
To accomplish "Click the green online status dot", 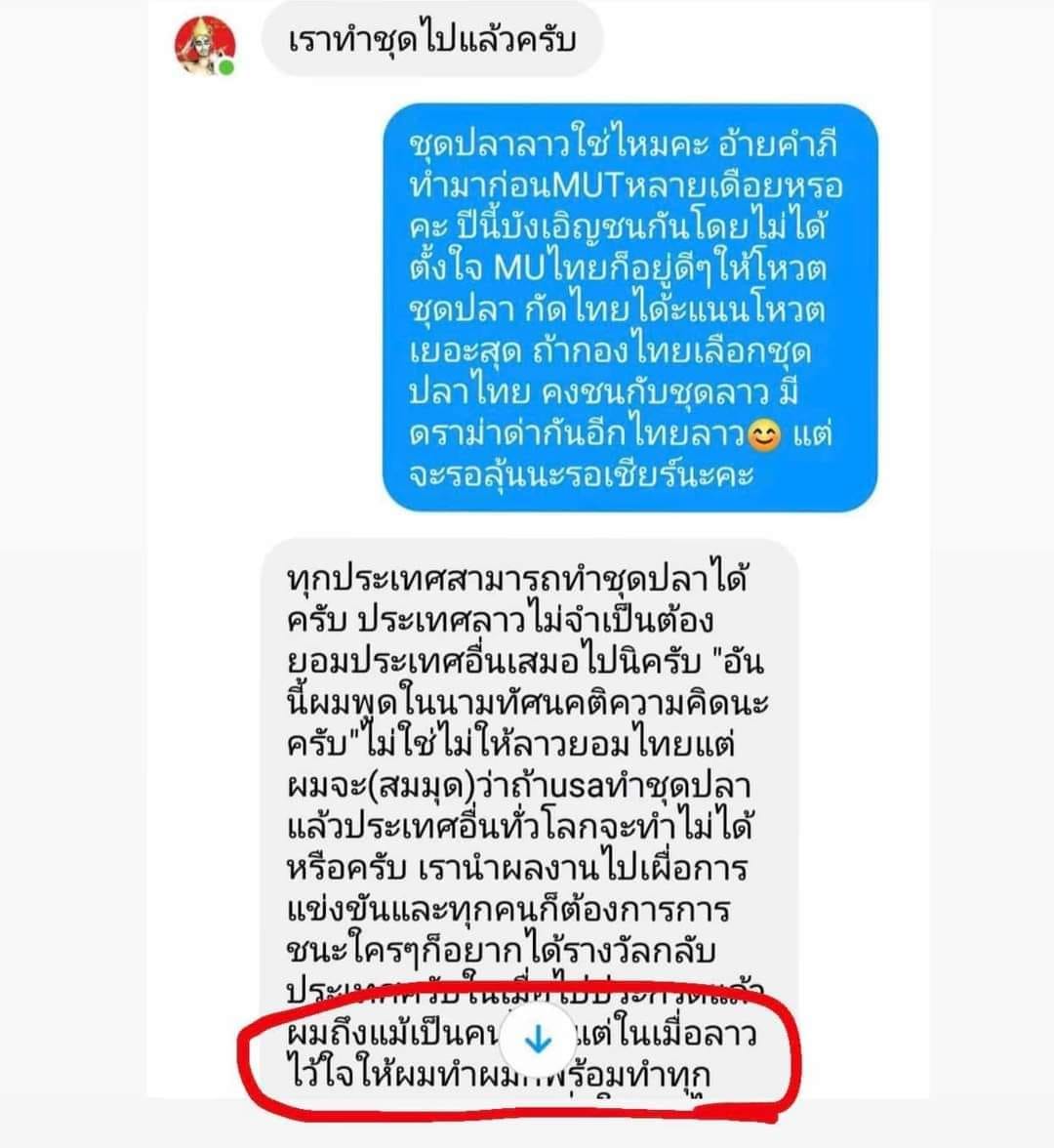I will coord(226,68).
